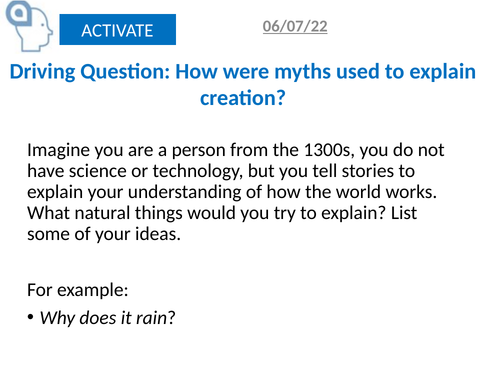Image resolution: width=500 pixels, height=375 pixels.
Task: Click the text 'some of your ideas.'
Action: point(104,234)
